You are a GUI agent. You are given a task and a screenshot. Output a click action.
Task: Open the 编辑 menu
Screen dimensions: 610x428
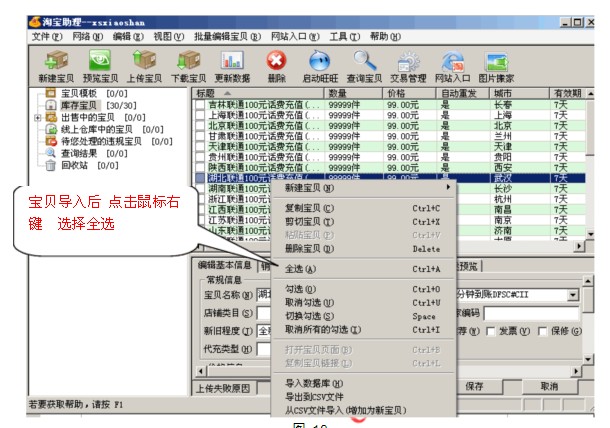click(x=128, y=37)
